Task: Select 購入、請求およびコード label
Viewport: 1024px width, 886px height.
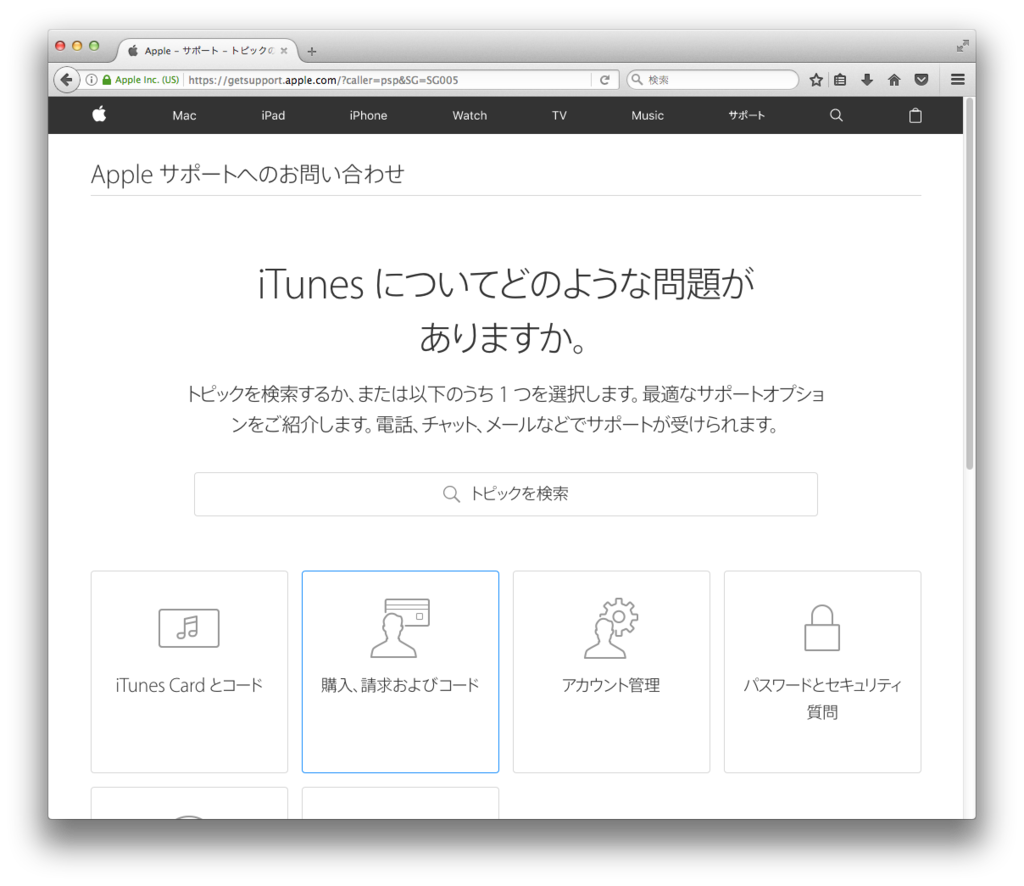Action: pos(400,685)
